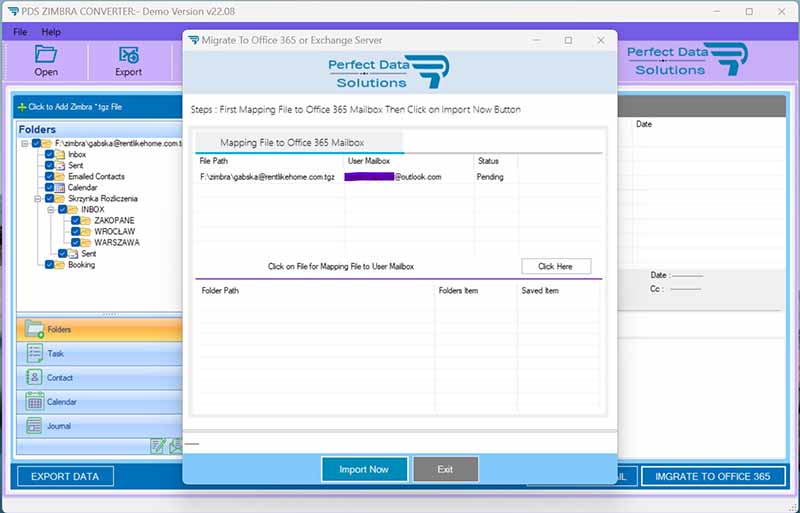The width and height of the screenshot is (800, 513).
Task: Uncheck the Skrzynka Rozliczenia checkbox
Action: pyautogui.click(x=49, y=199)
